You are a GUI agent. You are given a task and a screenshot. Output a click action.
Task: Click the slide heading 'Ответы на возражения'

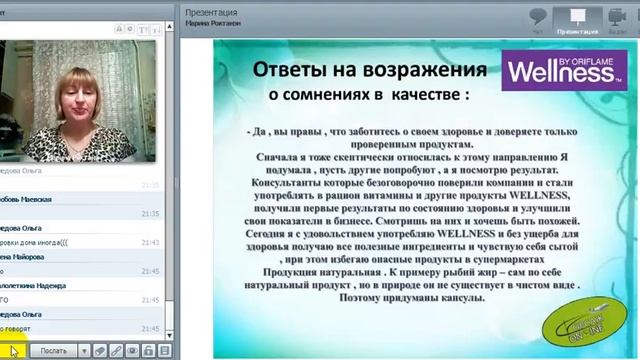click(370, 69)
